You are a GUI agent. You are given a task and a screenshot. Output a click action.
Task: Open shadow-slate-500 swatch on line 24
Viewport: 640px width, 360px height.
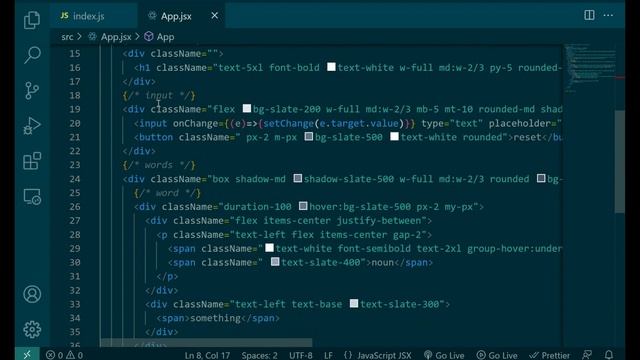click(x=298, y=178)
